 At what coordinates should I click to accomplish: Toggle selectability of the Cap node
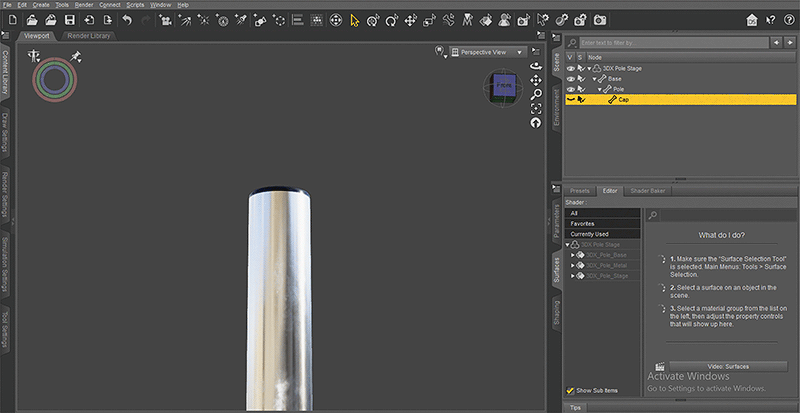tap(581, 100)
